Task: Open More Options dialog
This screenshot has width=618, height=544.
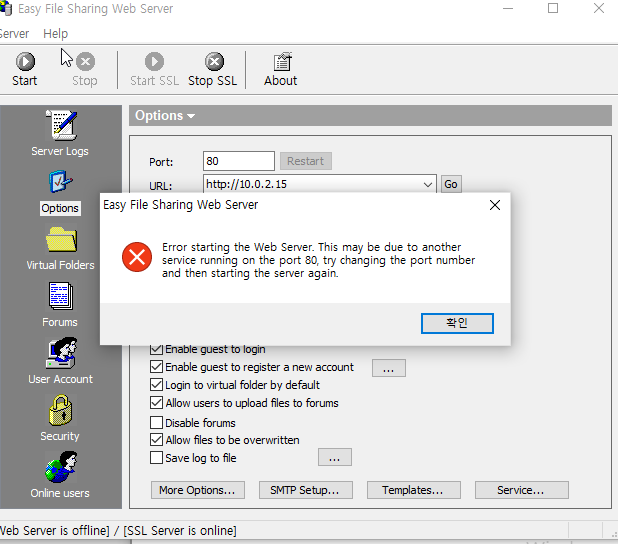Action: (x=197, y=490)
